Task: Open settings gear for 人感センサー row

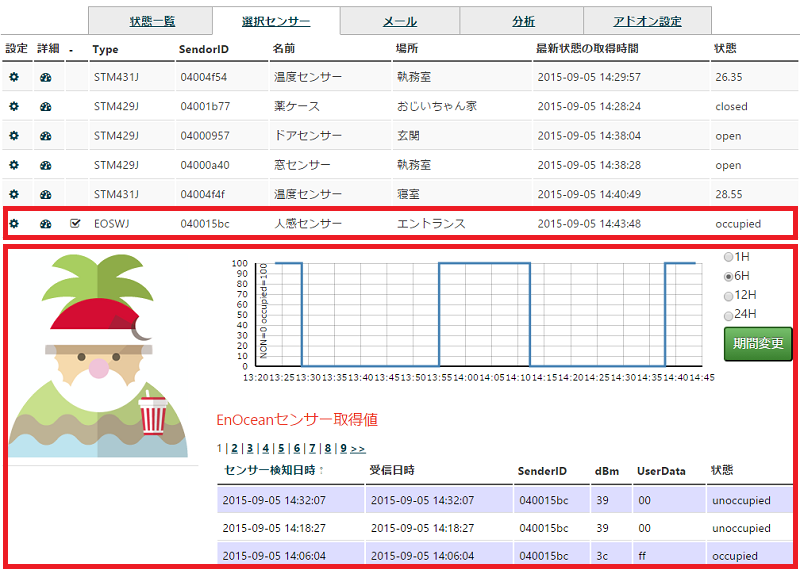Action: [x=14, y=224]
